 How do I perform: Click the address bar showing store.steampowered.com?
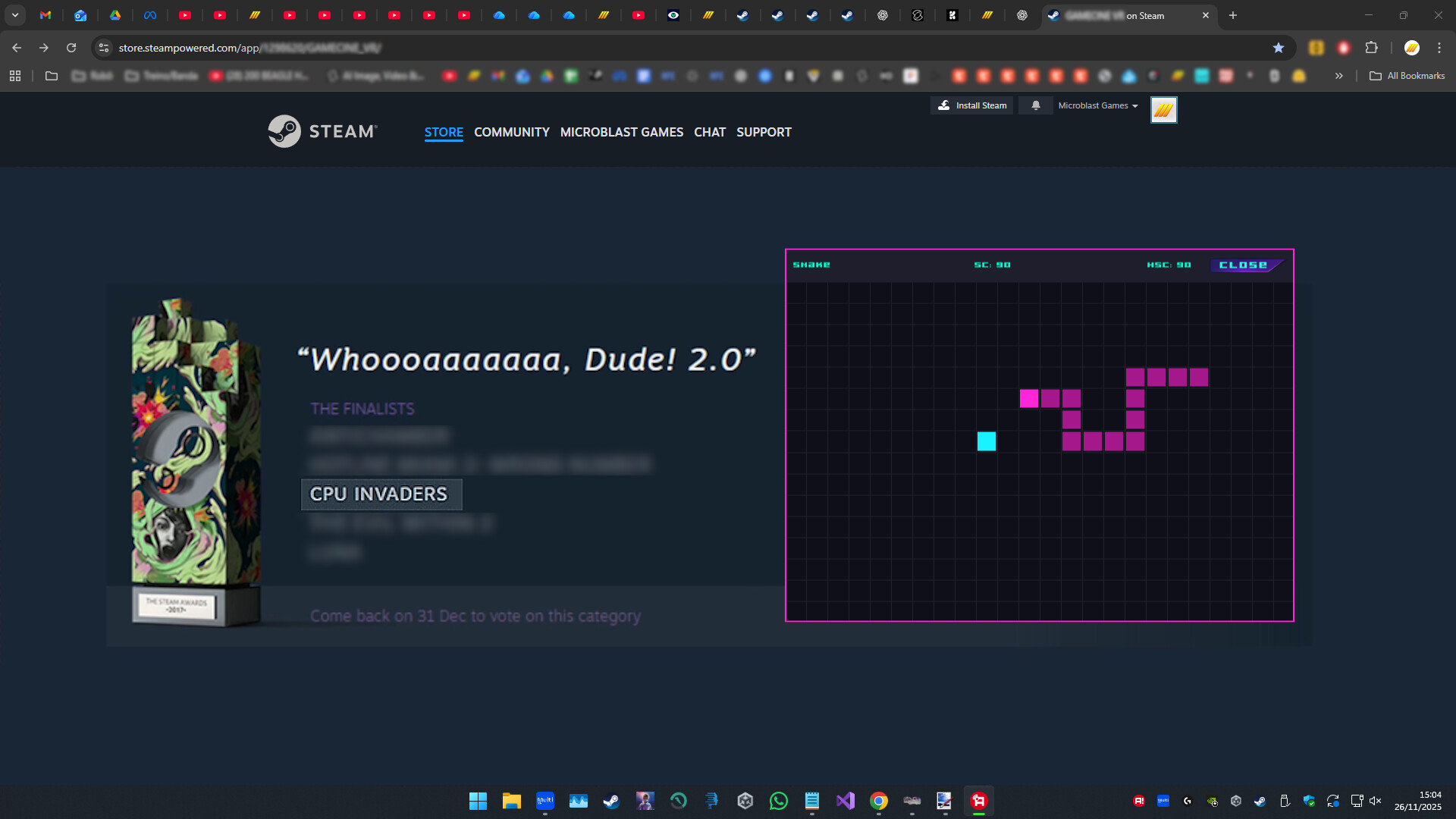tap(303, 47)
